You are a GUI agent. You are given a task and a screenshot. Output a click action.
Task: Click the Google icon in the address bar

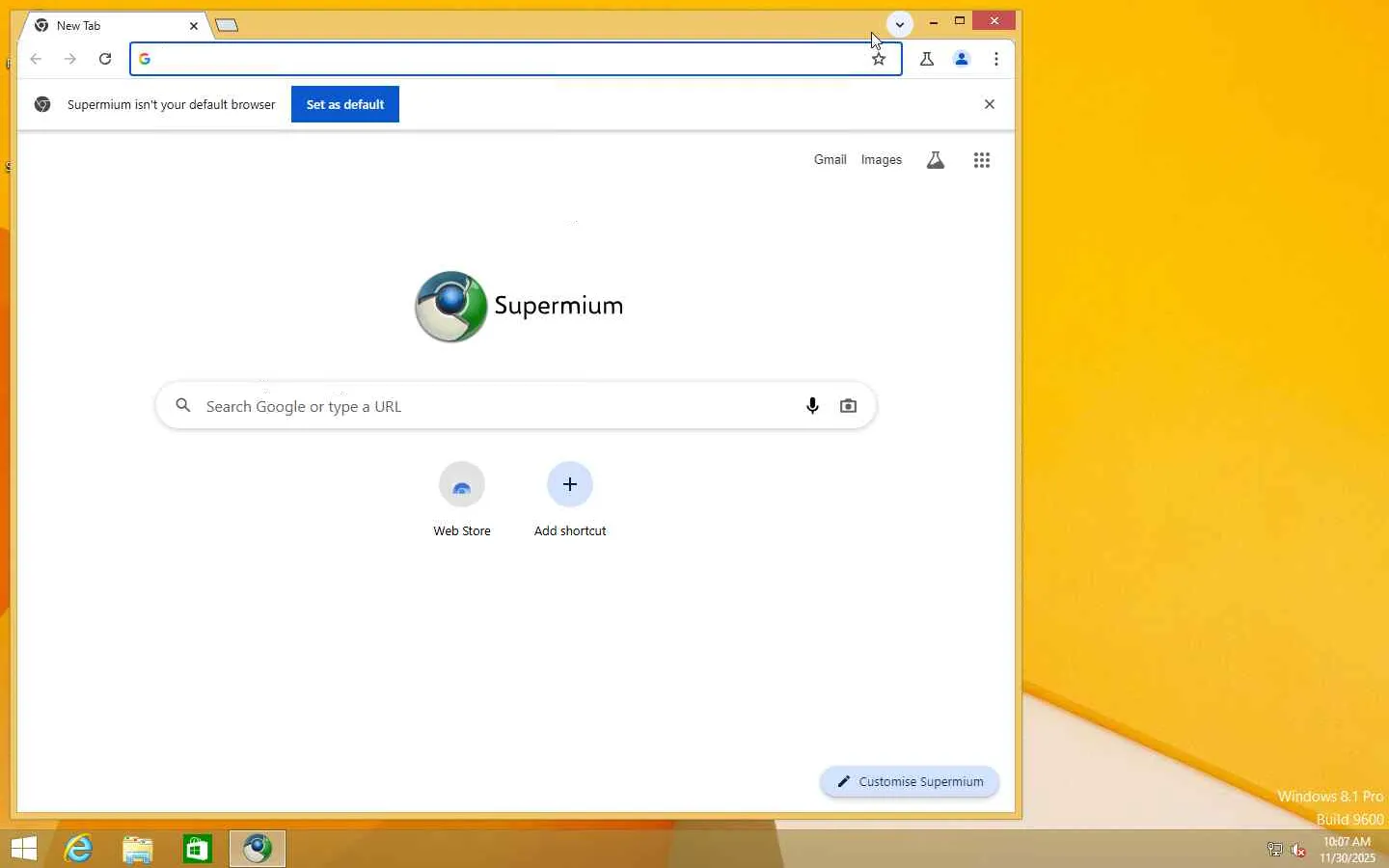(145, 59)
